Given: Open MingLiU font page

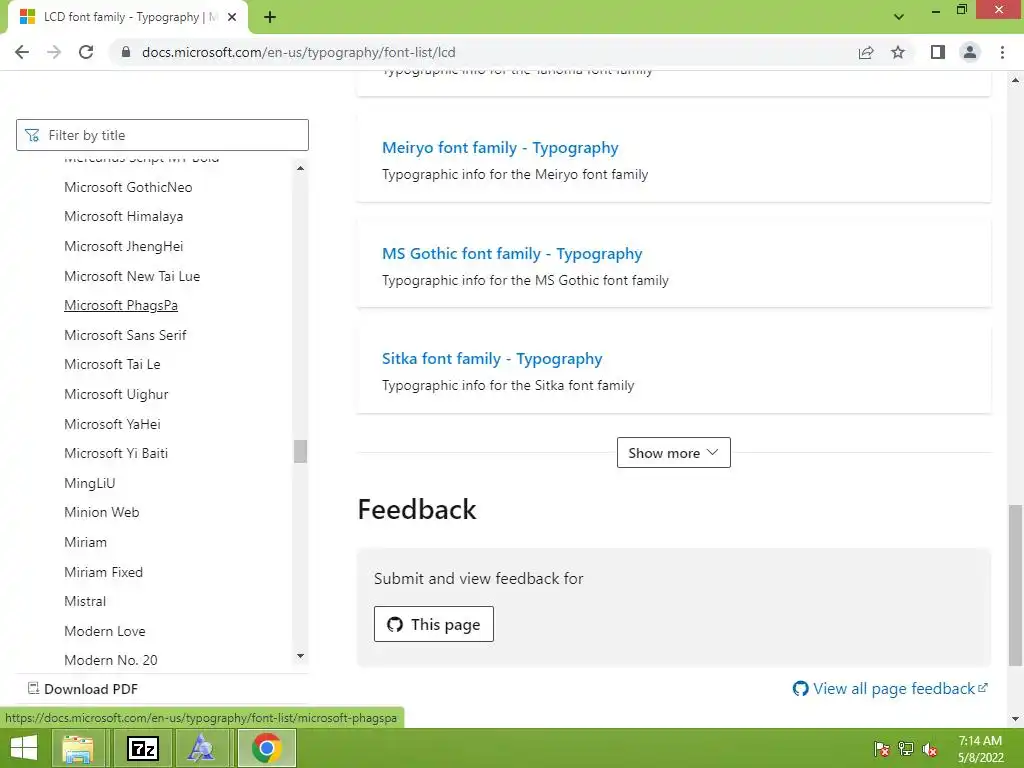Looking at the screenshot, I should 89,483.
